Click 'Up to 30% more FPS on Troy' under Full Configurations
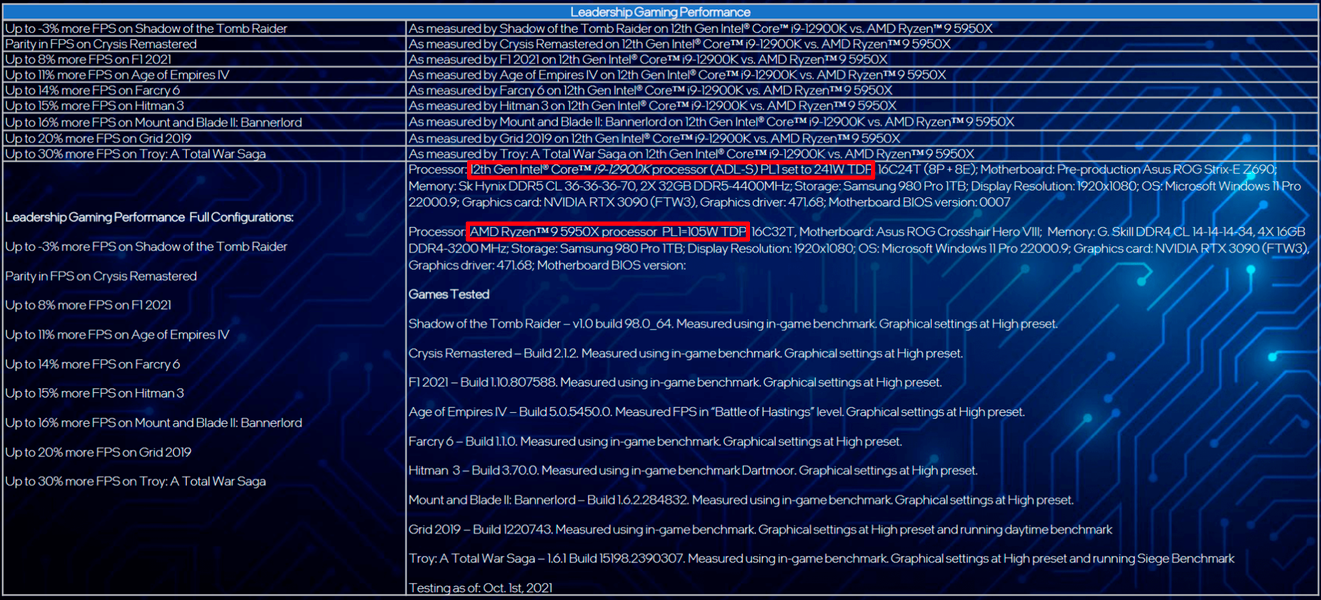Screen dimensions: 1321x600 coord(136,481)
